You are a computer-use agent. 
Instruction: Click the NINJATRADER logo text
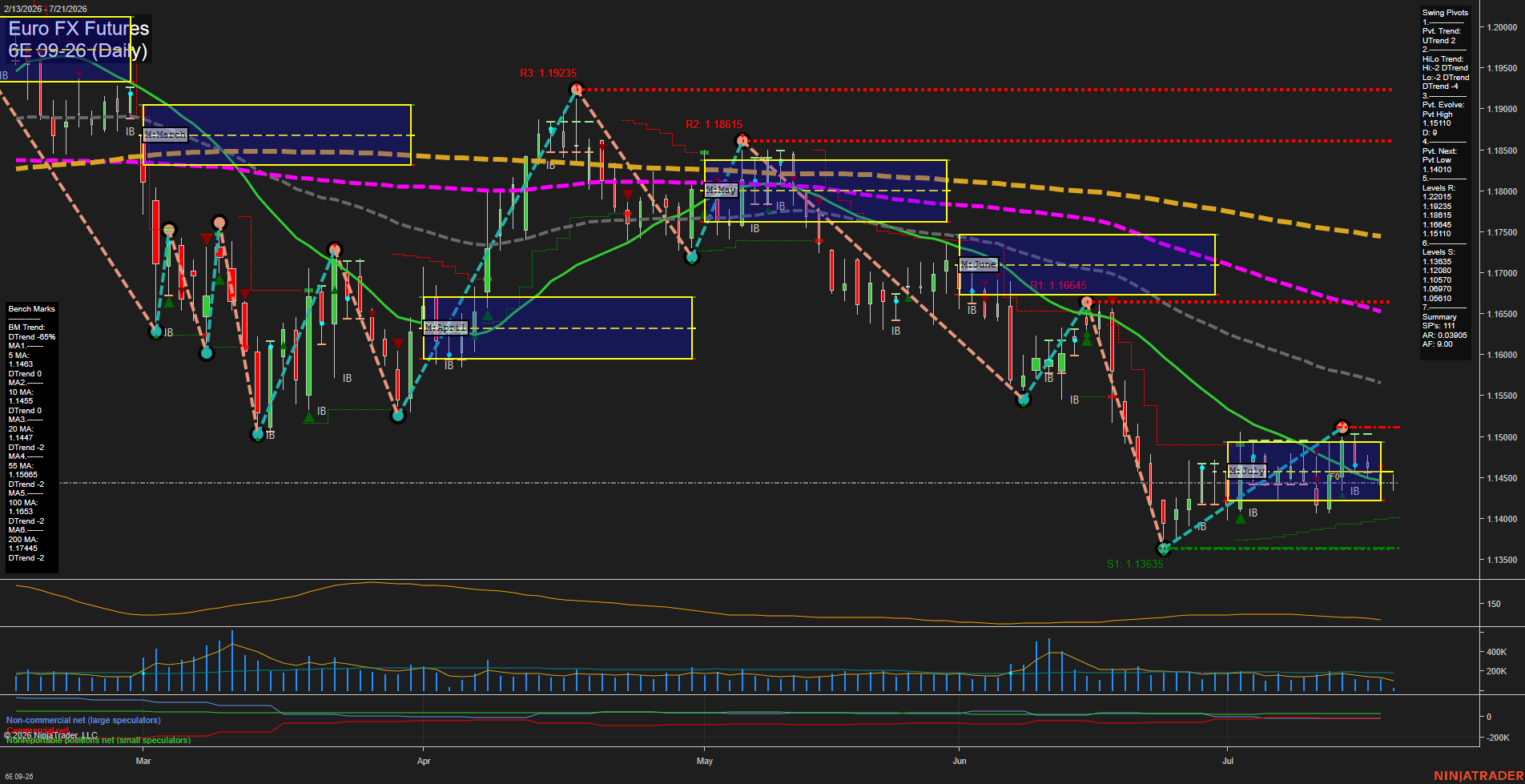pyautogui.click(x=1477, y=776)
